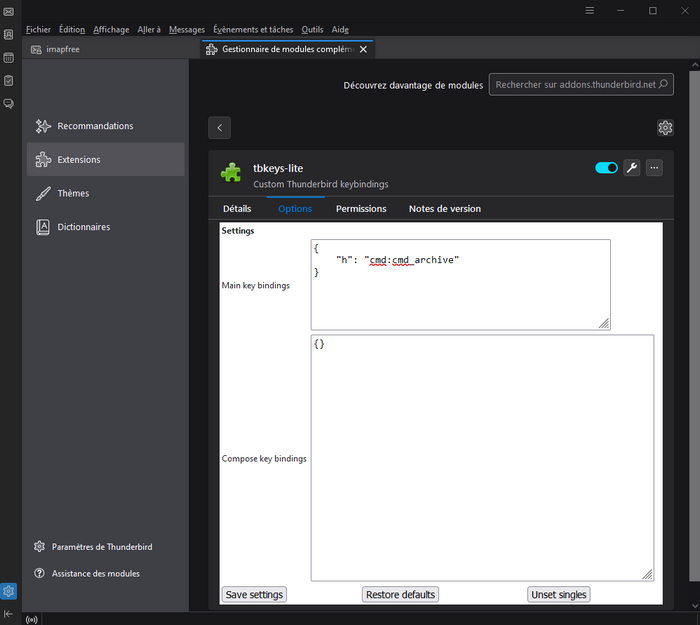This screenshot has width=700, height=625.
Task: Open the Édition menu
Action: pyautogui.click(x=72, y=29)
